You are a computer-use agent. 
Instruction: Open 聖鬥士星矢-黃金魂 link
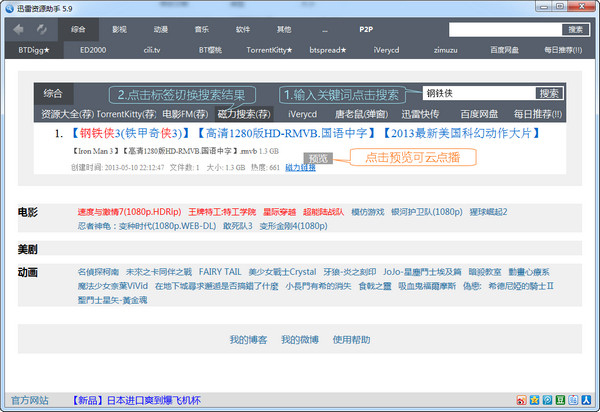pos(112,300)
